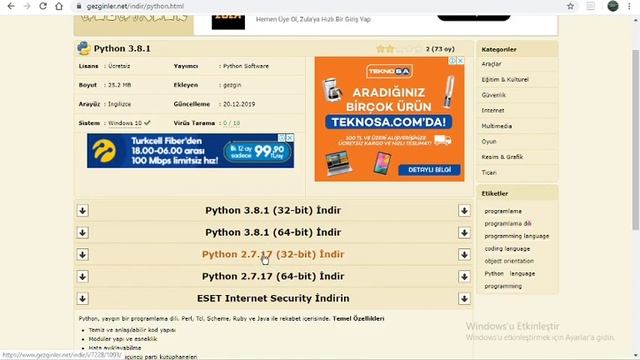Click left download arrow for Python 3.8.1 64-bit

coord(82,233)
